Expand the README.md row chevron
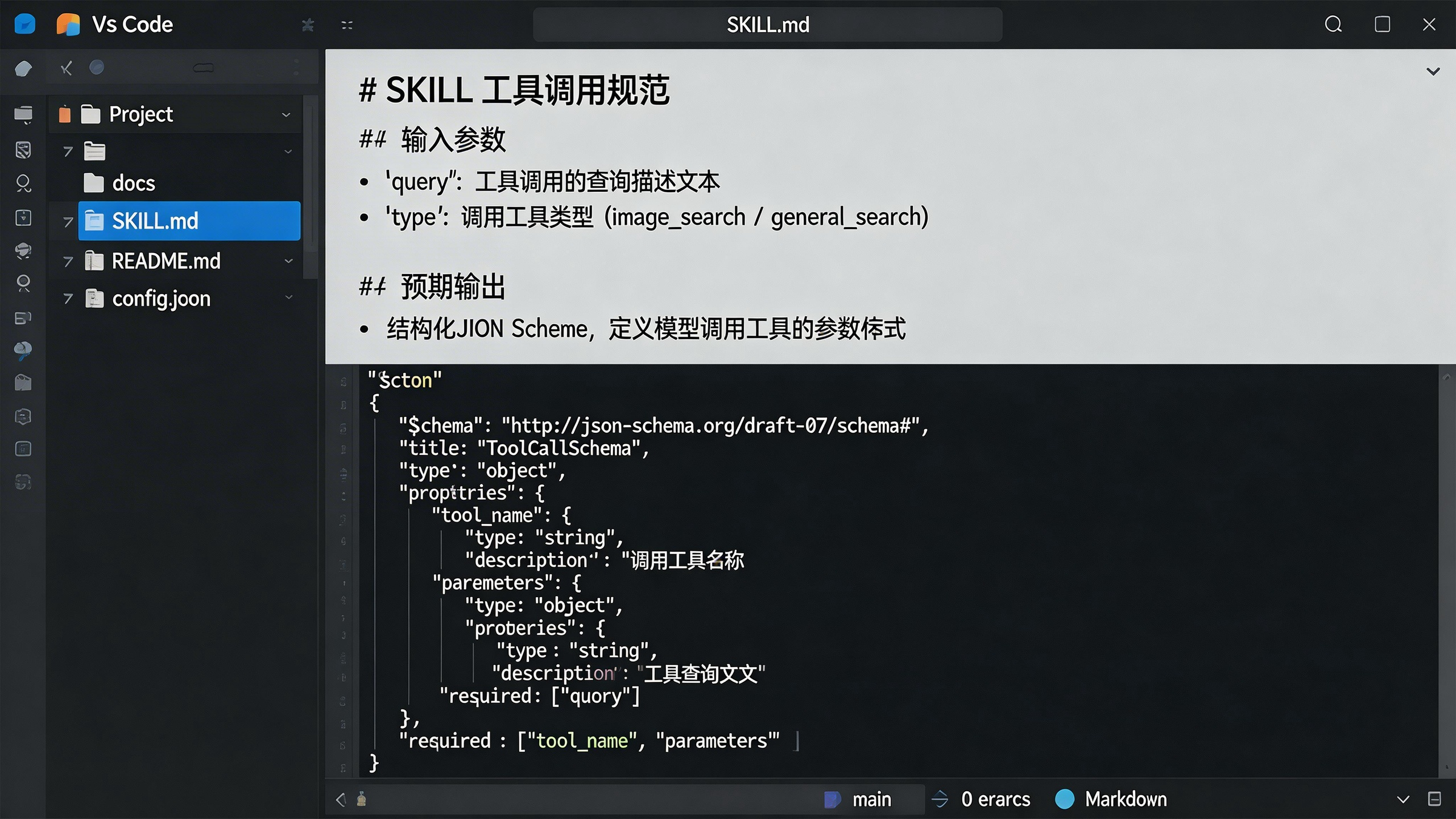Image resolution: width=1456 pixels, height=819 pixels. click(288, 261)
